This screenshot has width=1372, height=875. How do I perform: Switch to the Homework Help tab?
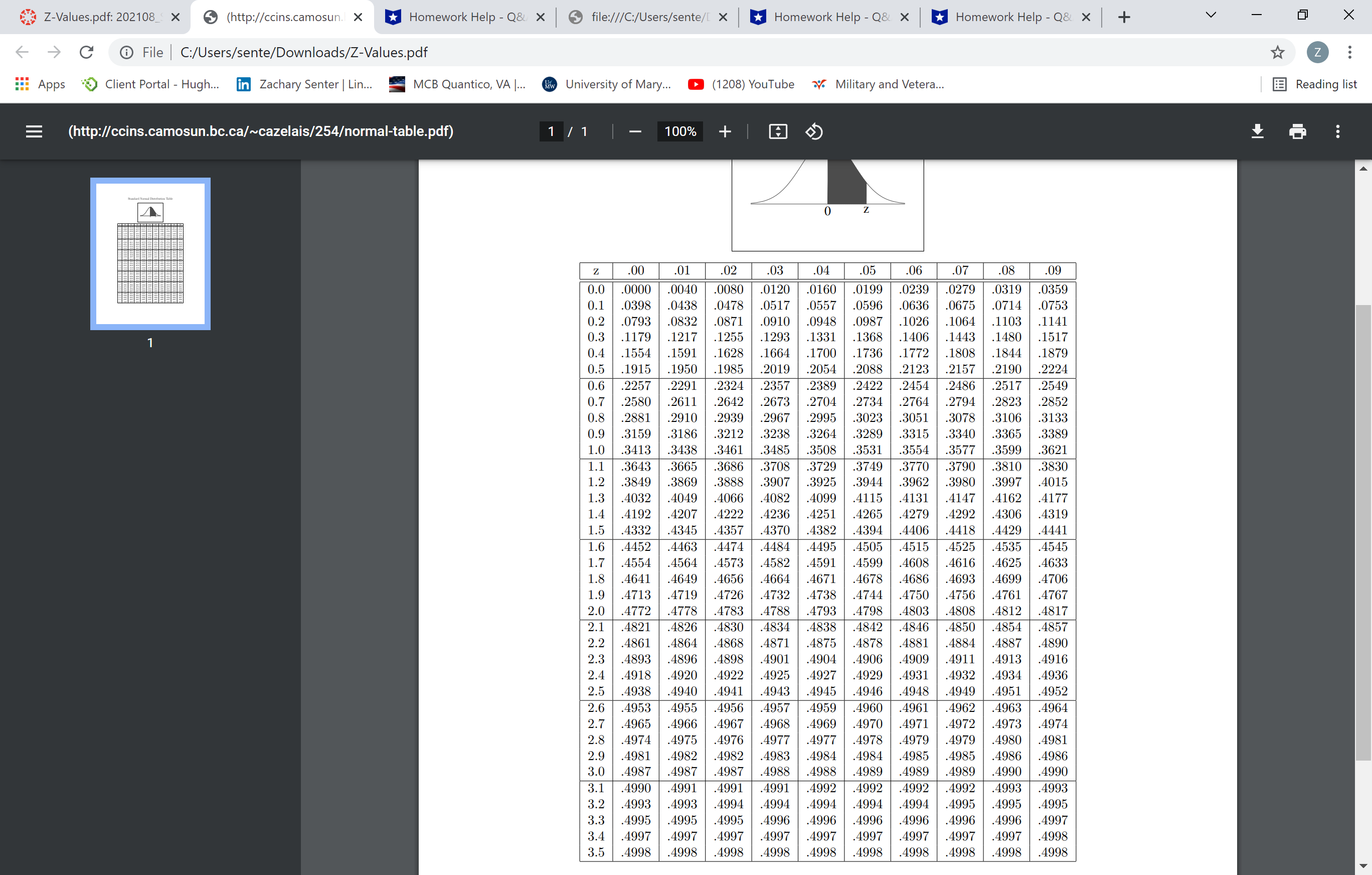click(465, 17)
